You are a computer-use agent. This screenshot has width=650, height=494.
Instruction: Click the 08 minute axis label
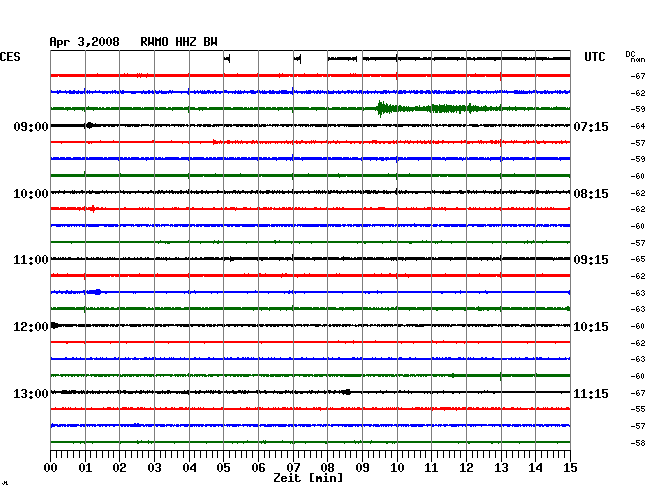[327, 467]
